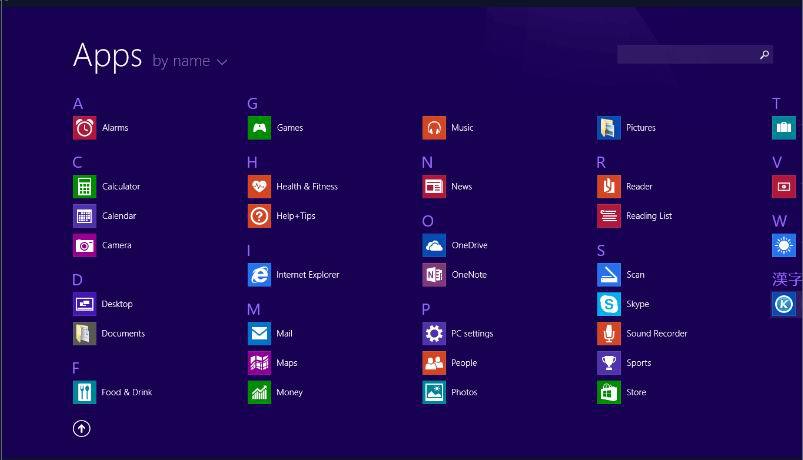Launch the Scan app icon
Viewport: 803px width, 460px height.
(608, 275)
